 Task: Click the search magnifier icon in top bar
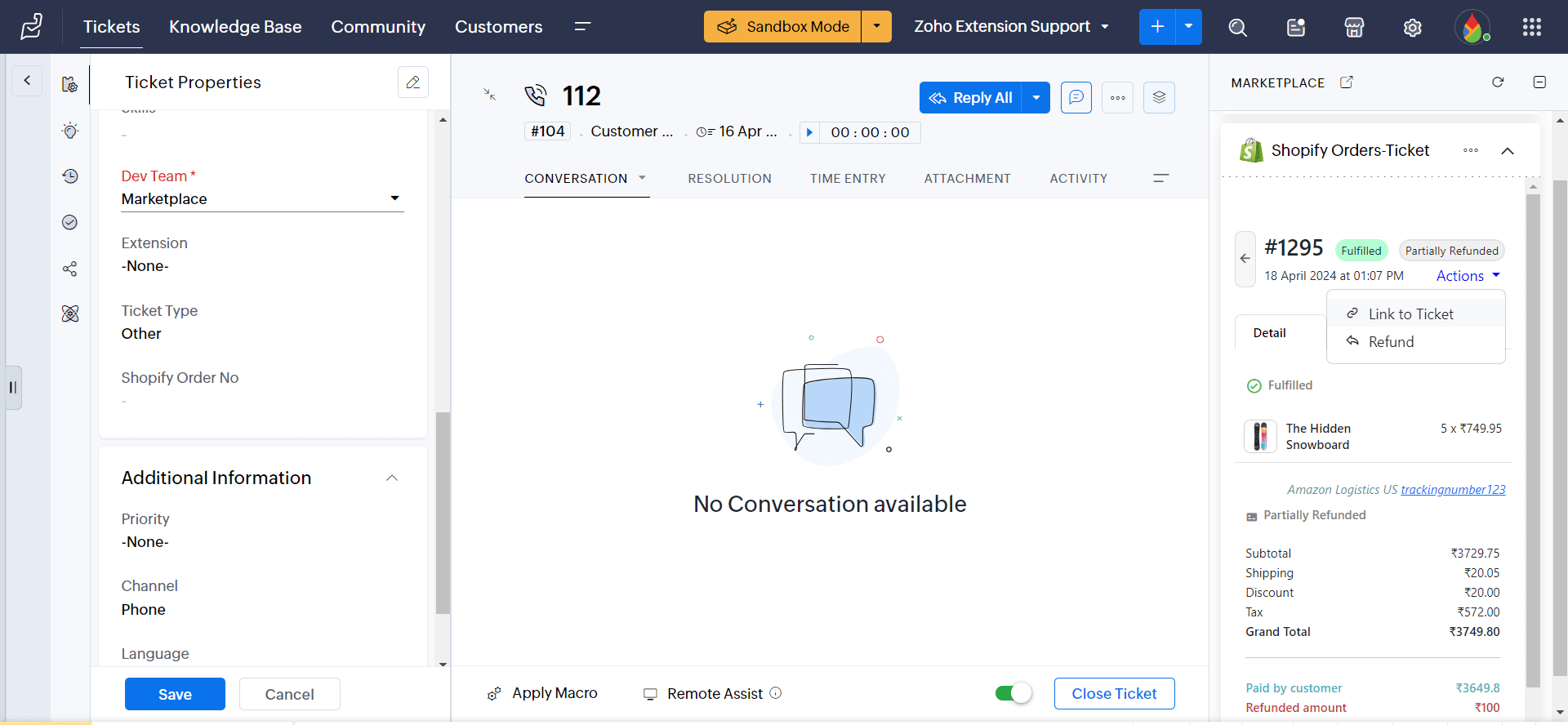[x=1237, y=28]
